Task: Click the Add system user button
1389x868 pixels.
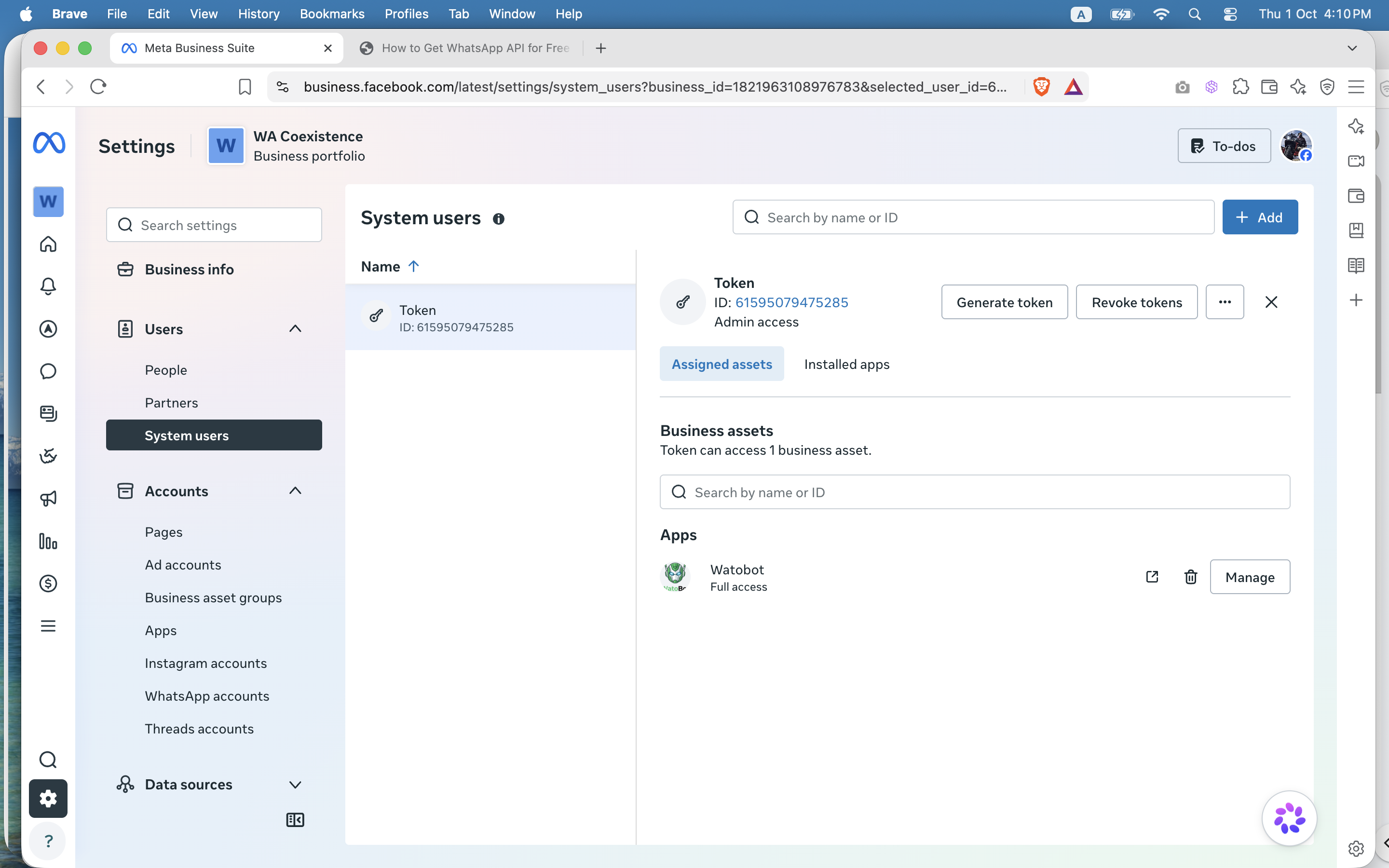Action: (1260, 217)
